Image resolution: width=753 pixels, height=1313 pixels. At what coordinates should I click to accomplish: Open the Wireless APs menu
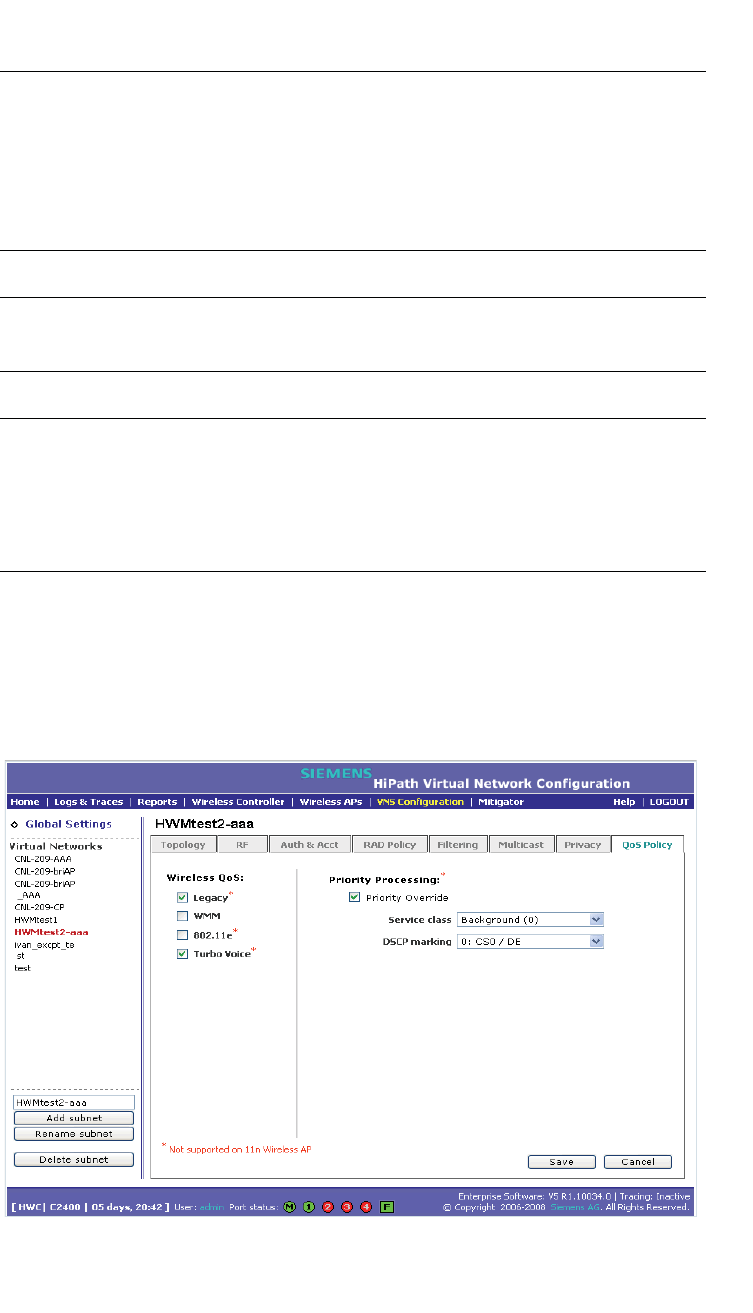(x=331, y=802)
